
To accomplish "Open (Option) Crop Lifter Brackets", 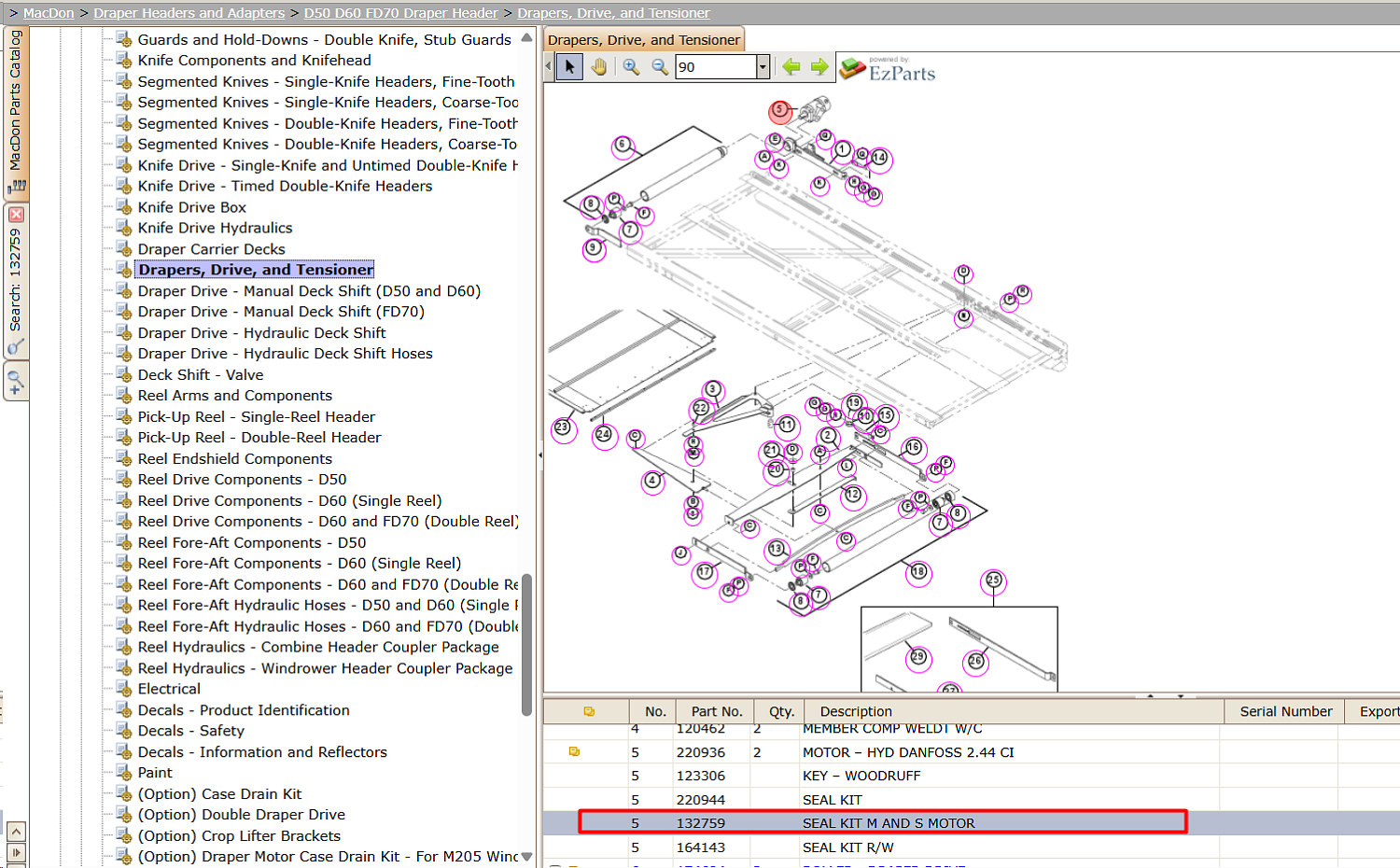I will 239,836.
